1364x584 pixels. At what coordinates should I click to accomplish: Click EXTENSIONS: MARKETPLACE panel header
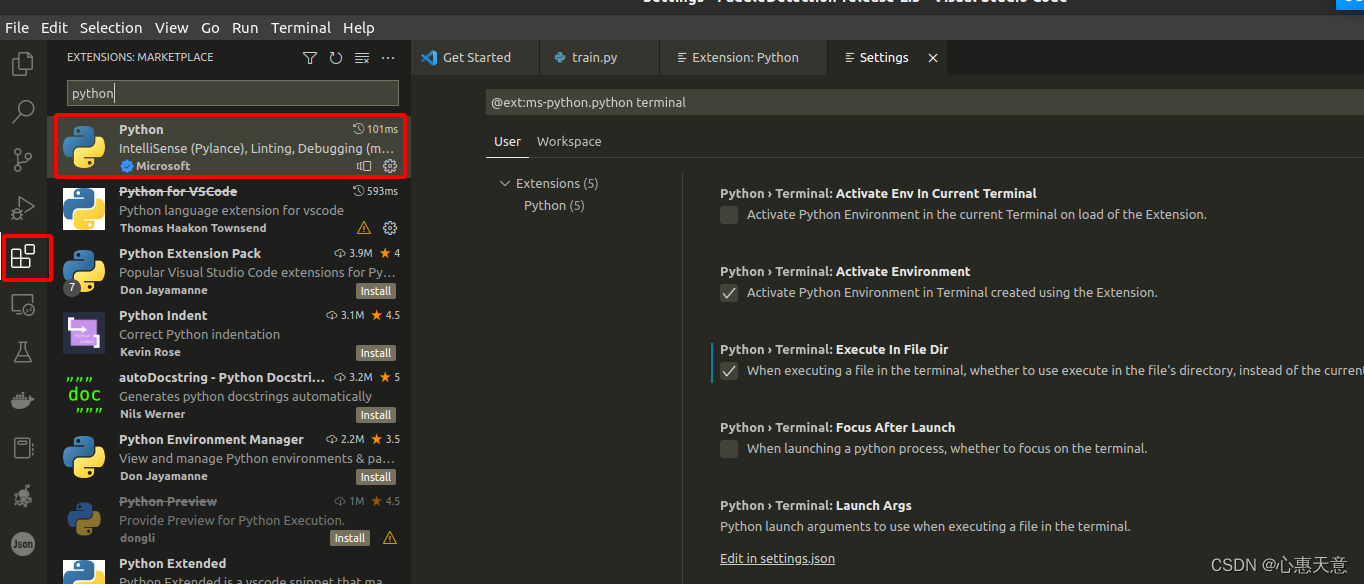140,58
